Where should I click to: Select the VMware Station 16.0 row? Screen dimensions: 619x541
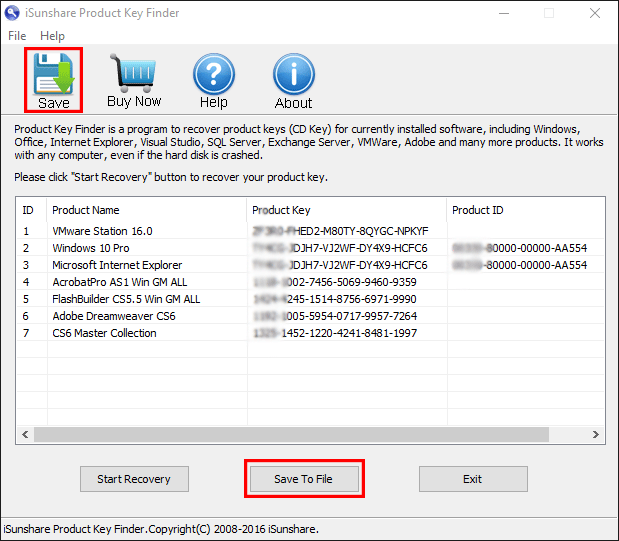310,231
